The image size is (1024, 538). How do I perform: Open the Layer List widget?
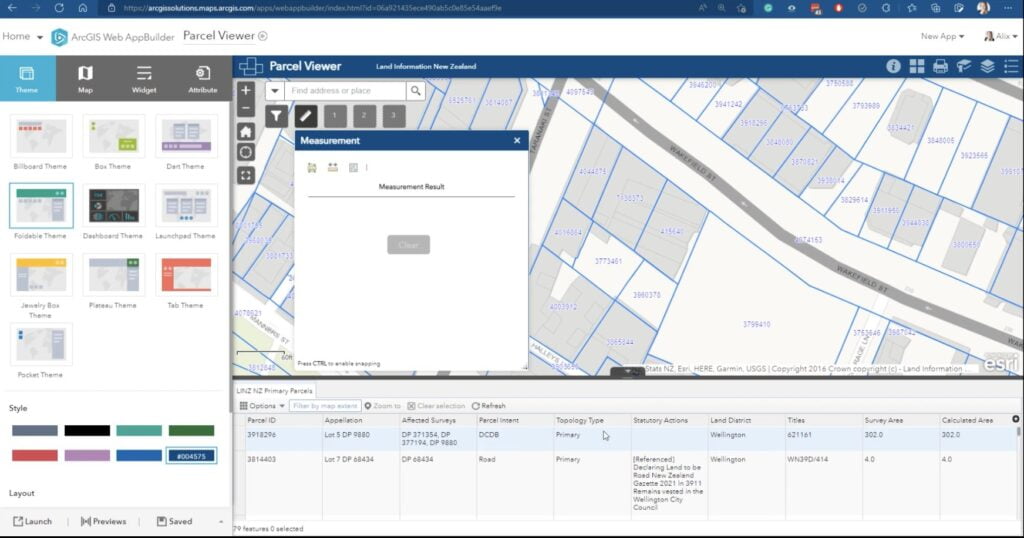(x=987, y=66)
